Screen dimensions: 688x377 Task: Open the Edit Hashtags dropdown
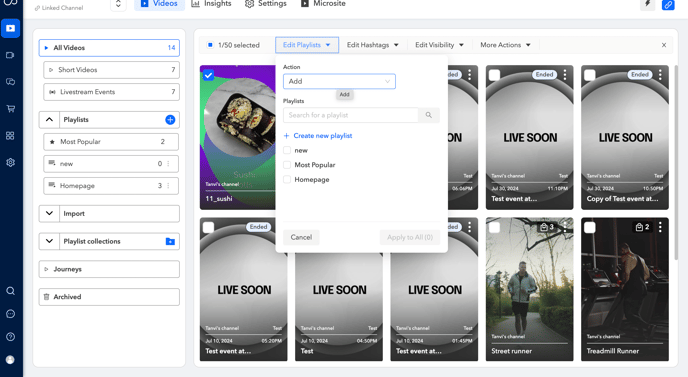pyautogui.click(x=373, y=45)
